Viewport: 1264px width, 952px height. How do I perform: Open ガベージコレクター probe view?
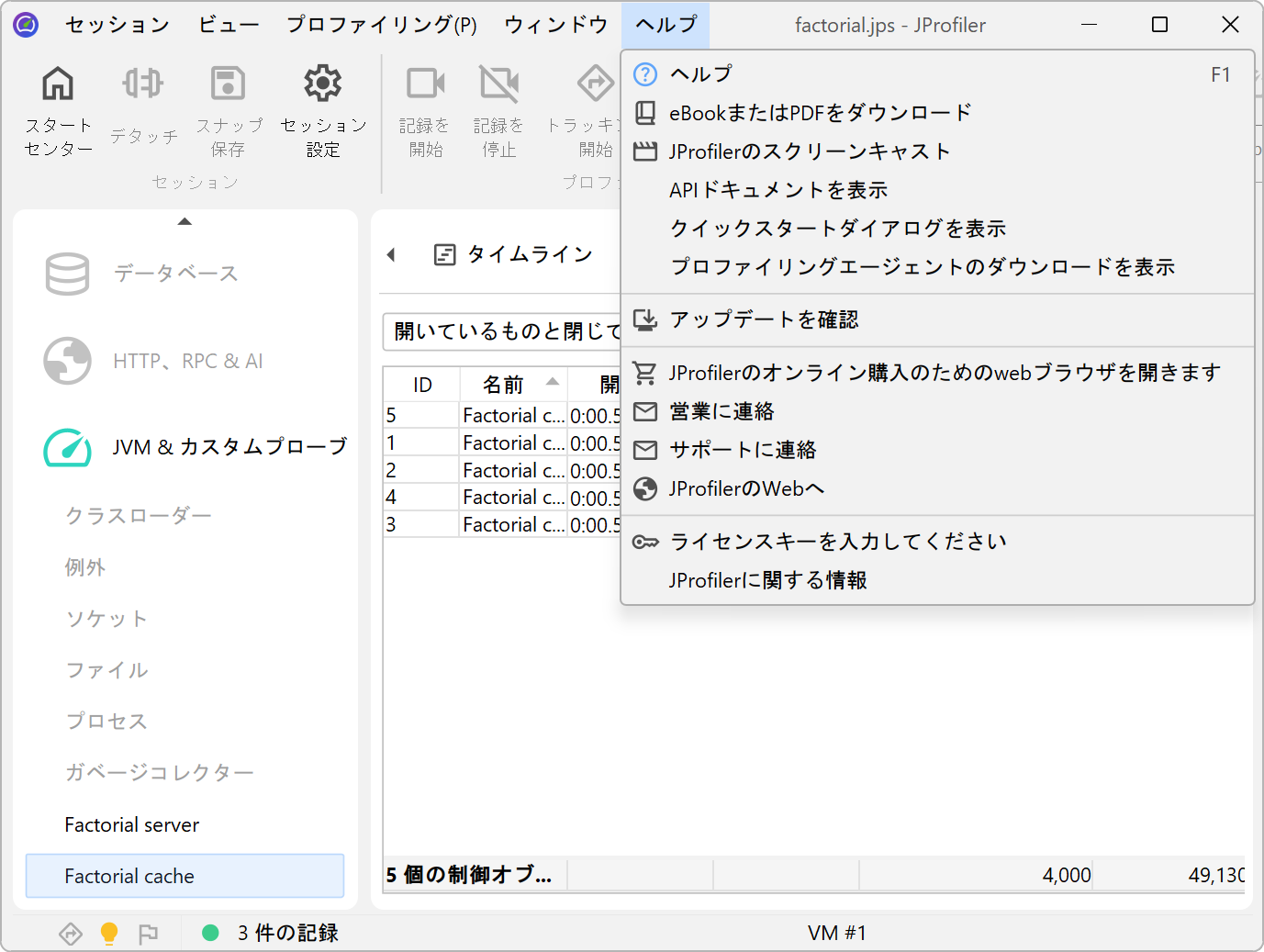click(159, 773)
